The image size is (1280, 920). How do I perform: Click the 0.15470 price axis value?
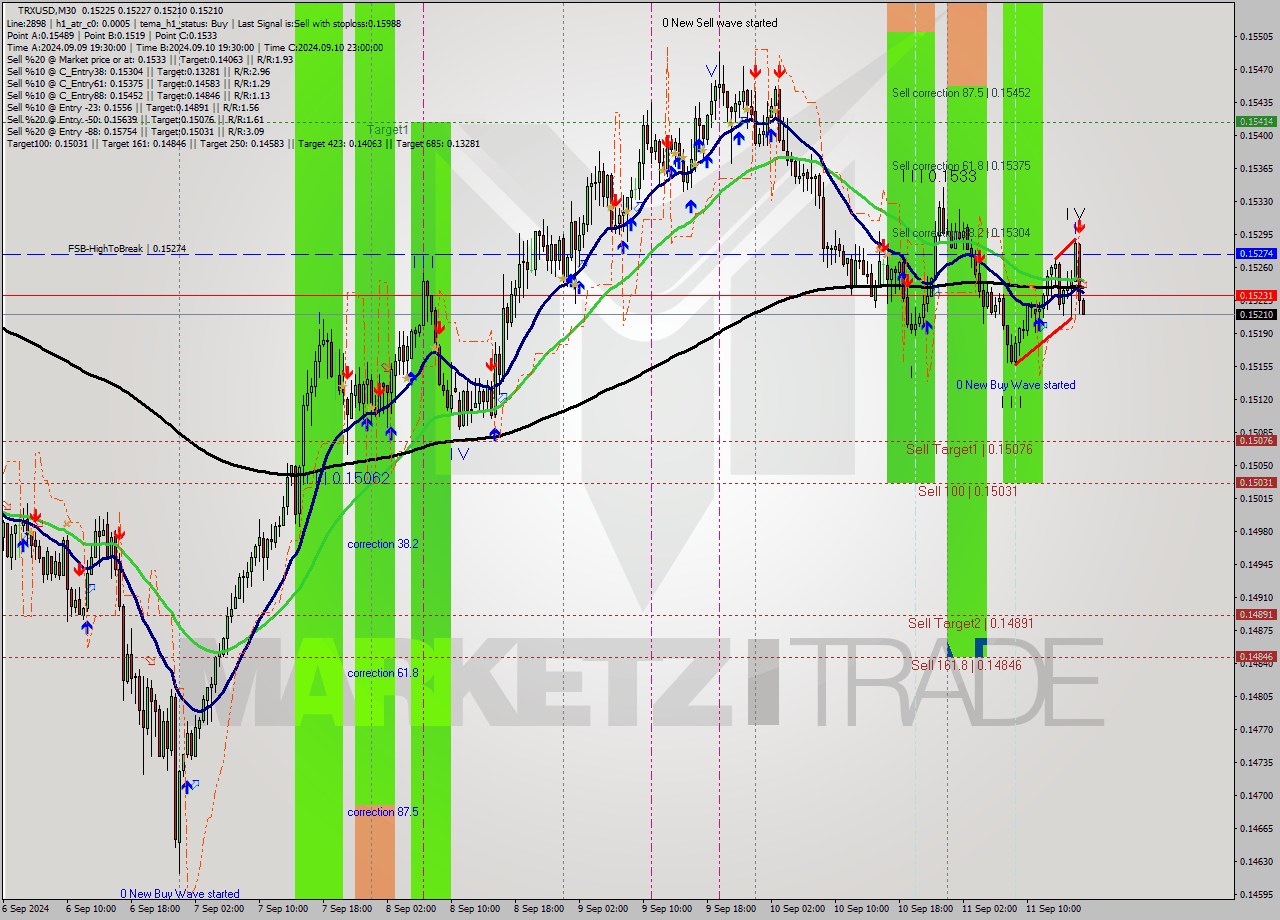pyautogui.click(x=1256, y=70)
